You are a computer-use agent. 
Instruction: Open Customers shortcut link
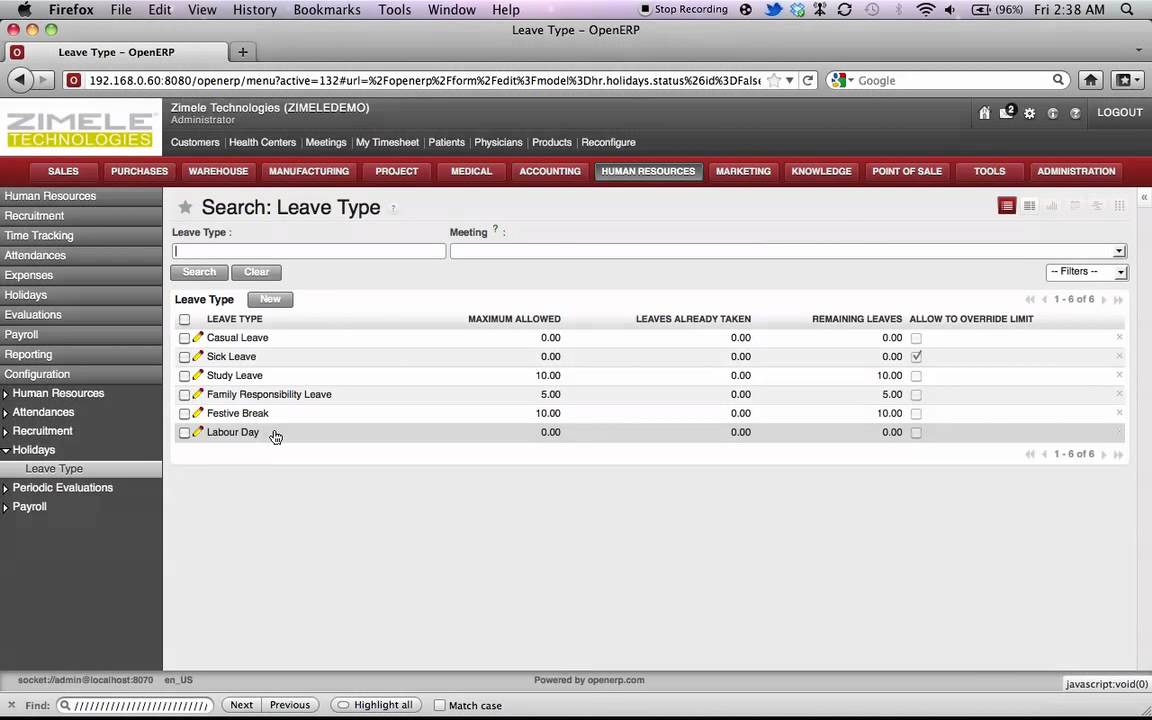(x=195, y=143)
